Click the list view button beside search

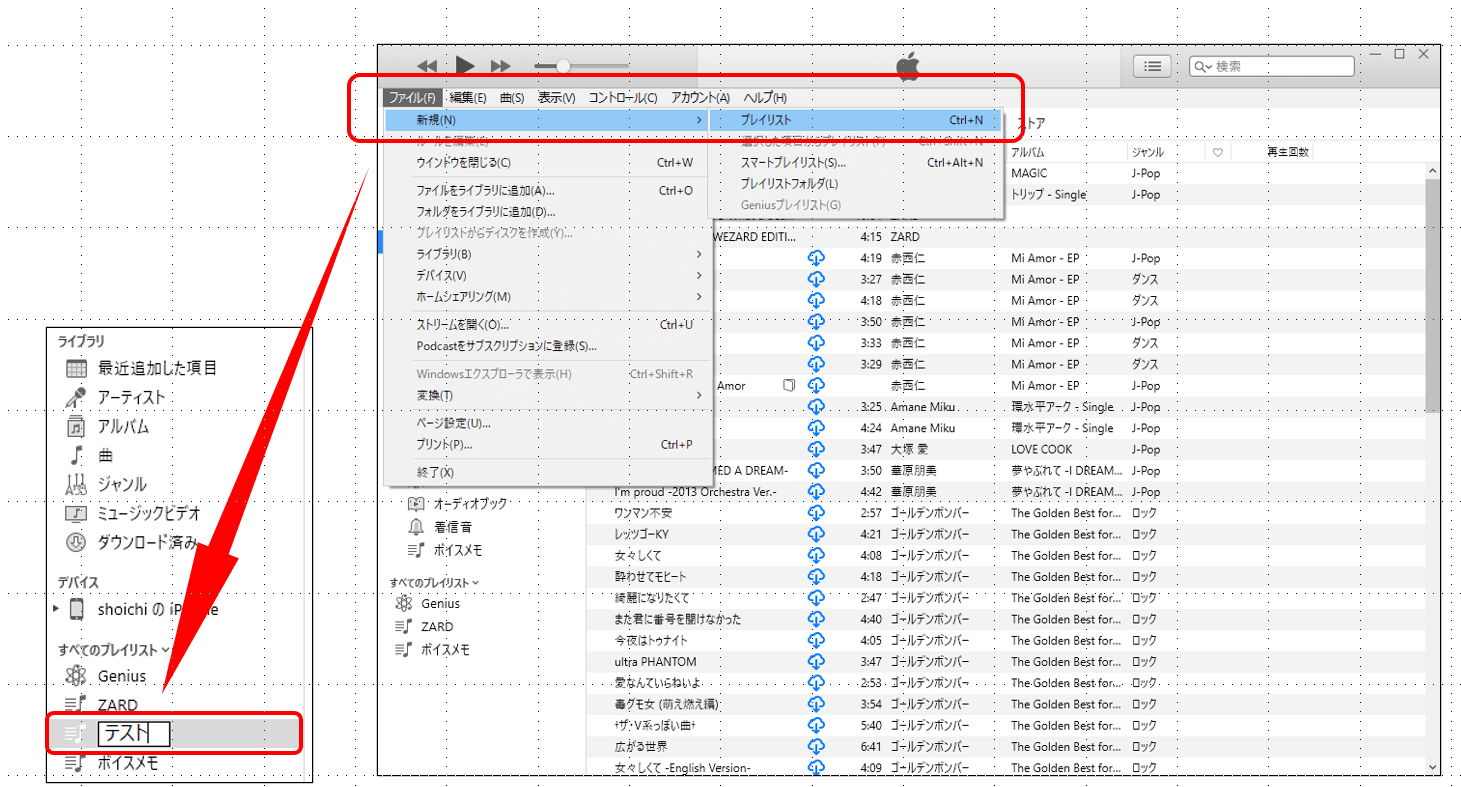pyautogui.click(x=1153, y=66)
